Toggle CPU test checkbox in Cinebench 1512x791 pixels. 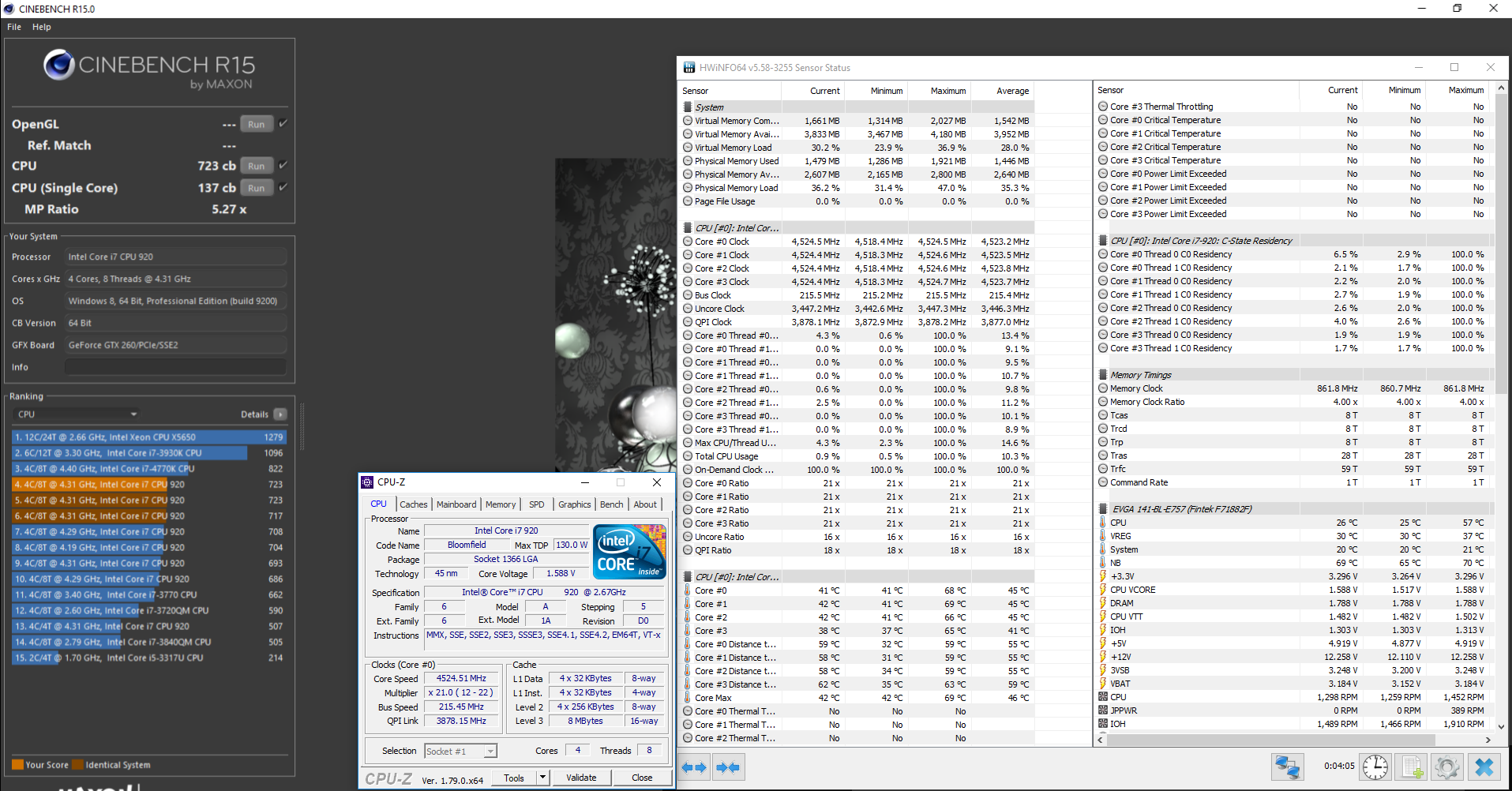(x=283, y=165)
